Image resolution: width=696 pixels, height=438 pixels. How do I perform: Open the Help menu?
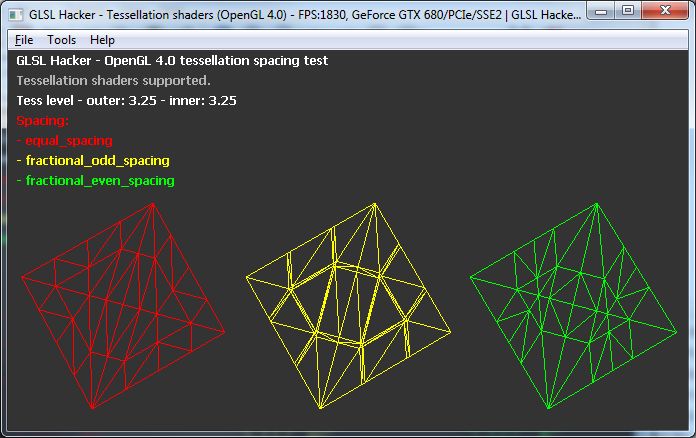tap(102, 40)
